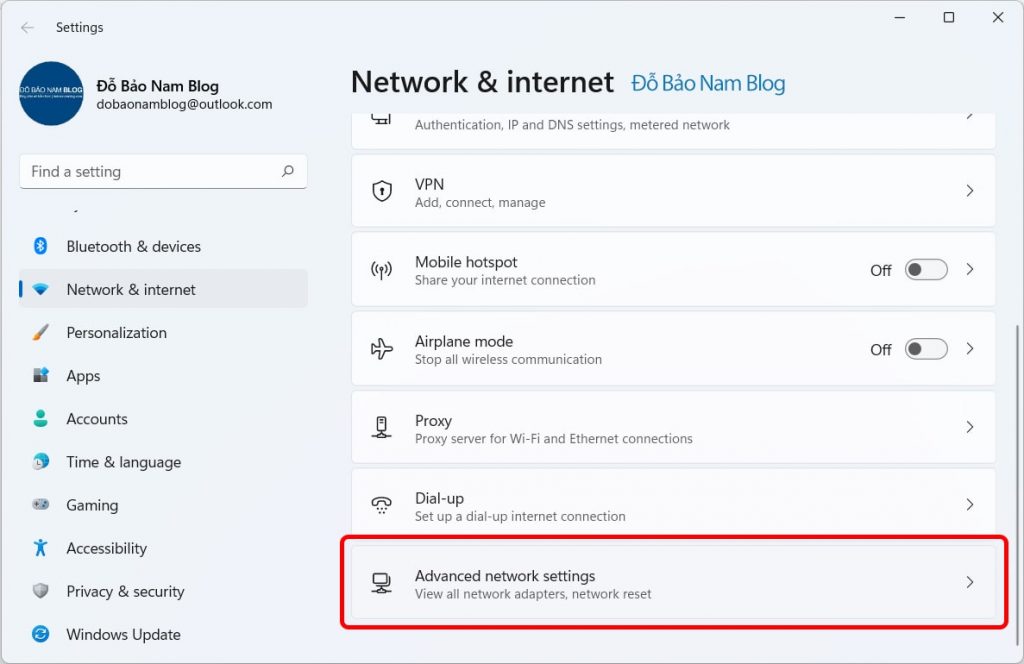This screenshot has height=664, width=1024.
Task: Maximize the Settings window
Action: point(949,18)
